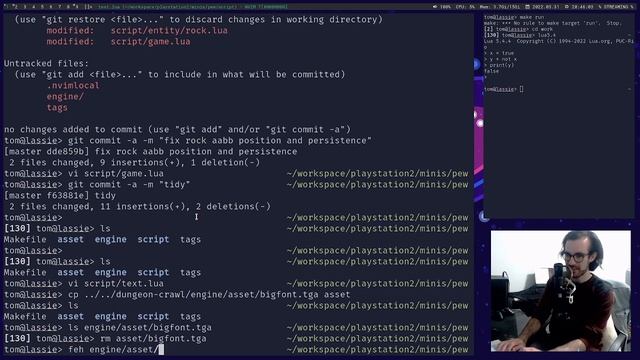Click the 'no changes added to commit' line
The height and width of the screenshot is (360, 640).
pos(177,130)
